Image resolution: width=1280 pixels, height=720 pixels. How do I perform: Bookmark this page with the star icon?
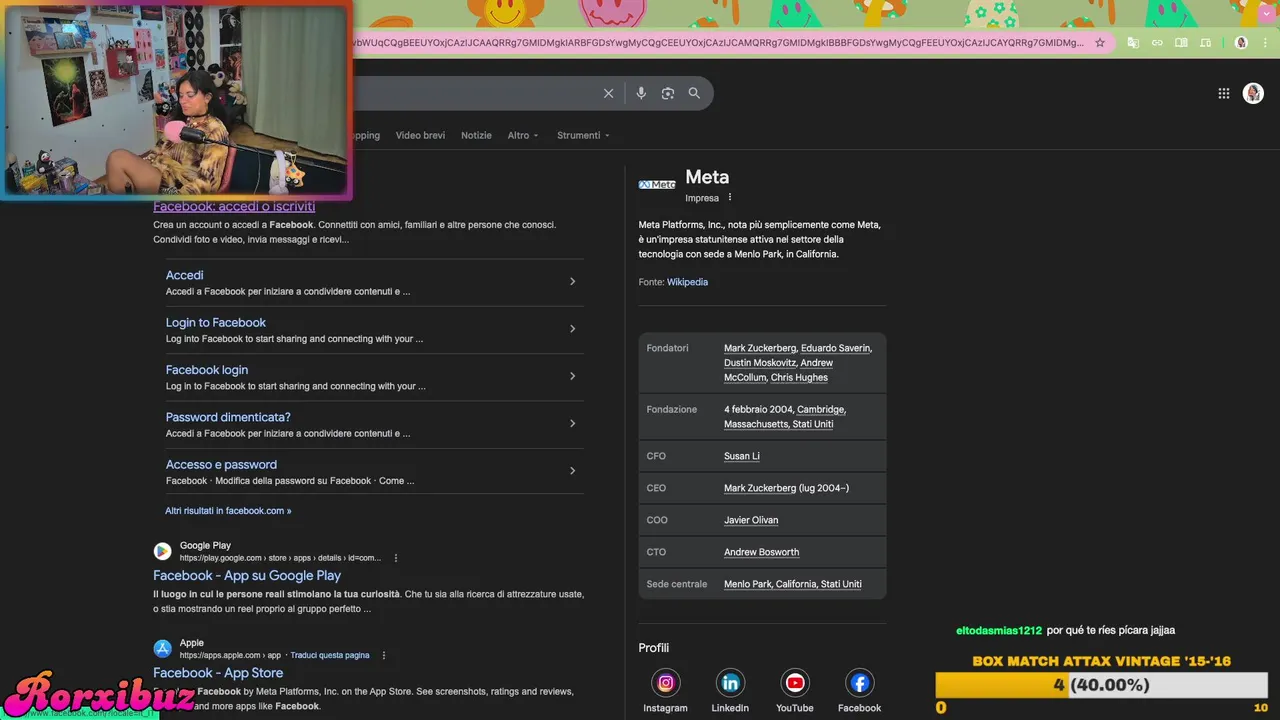(x=1100, y=43)
